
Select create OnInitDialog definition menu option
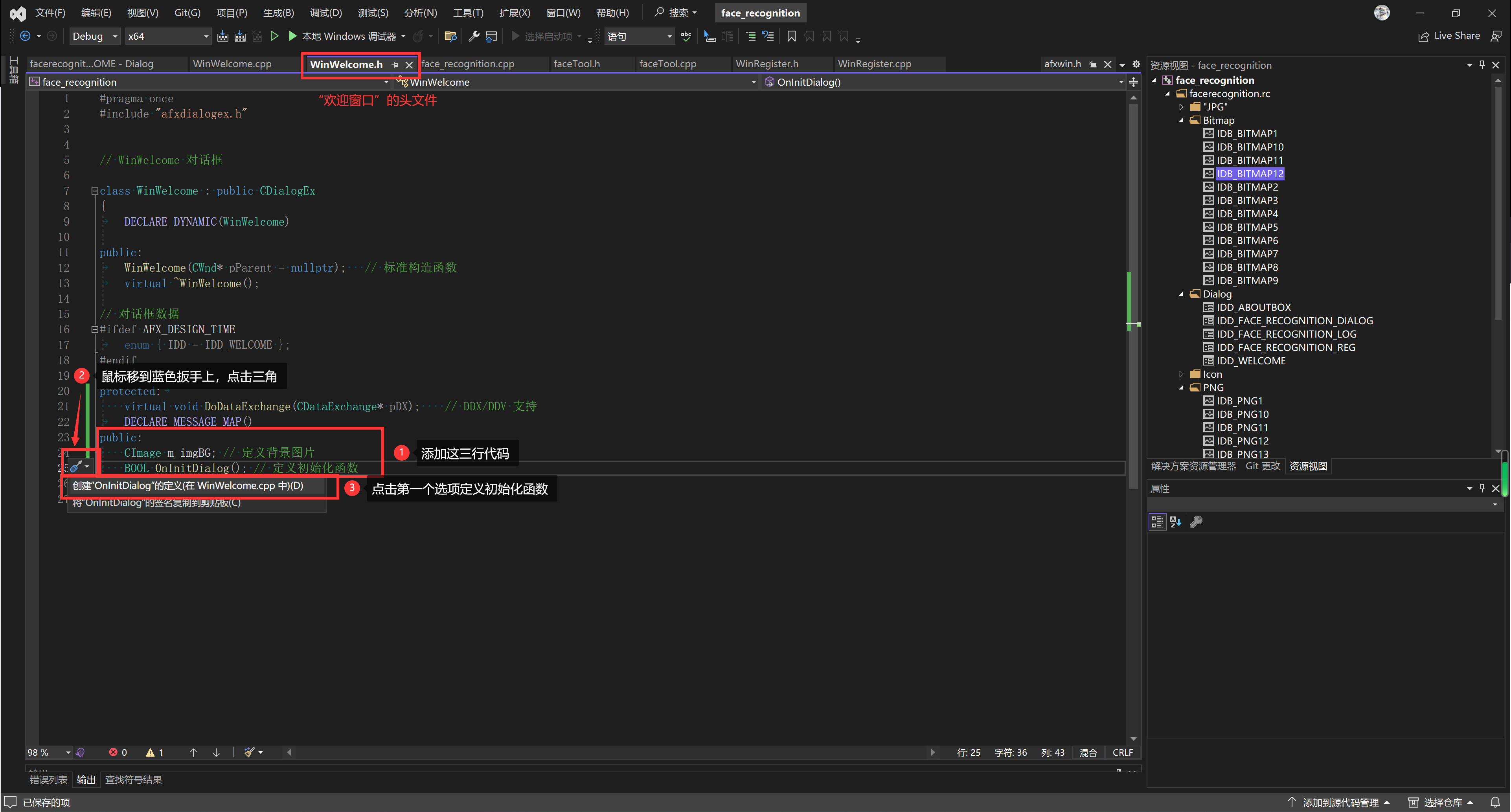188,486
